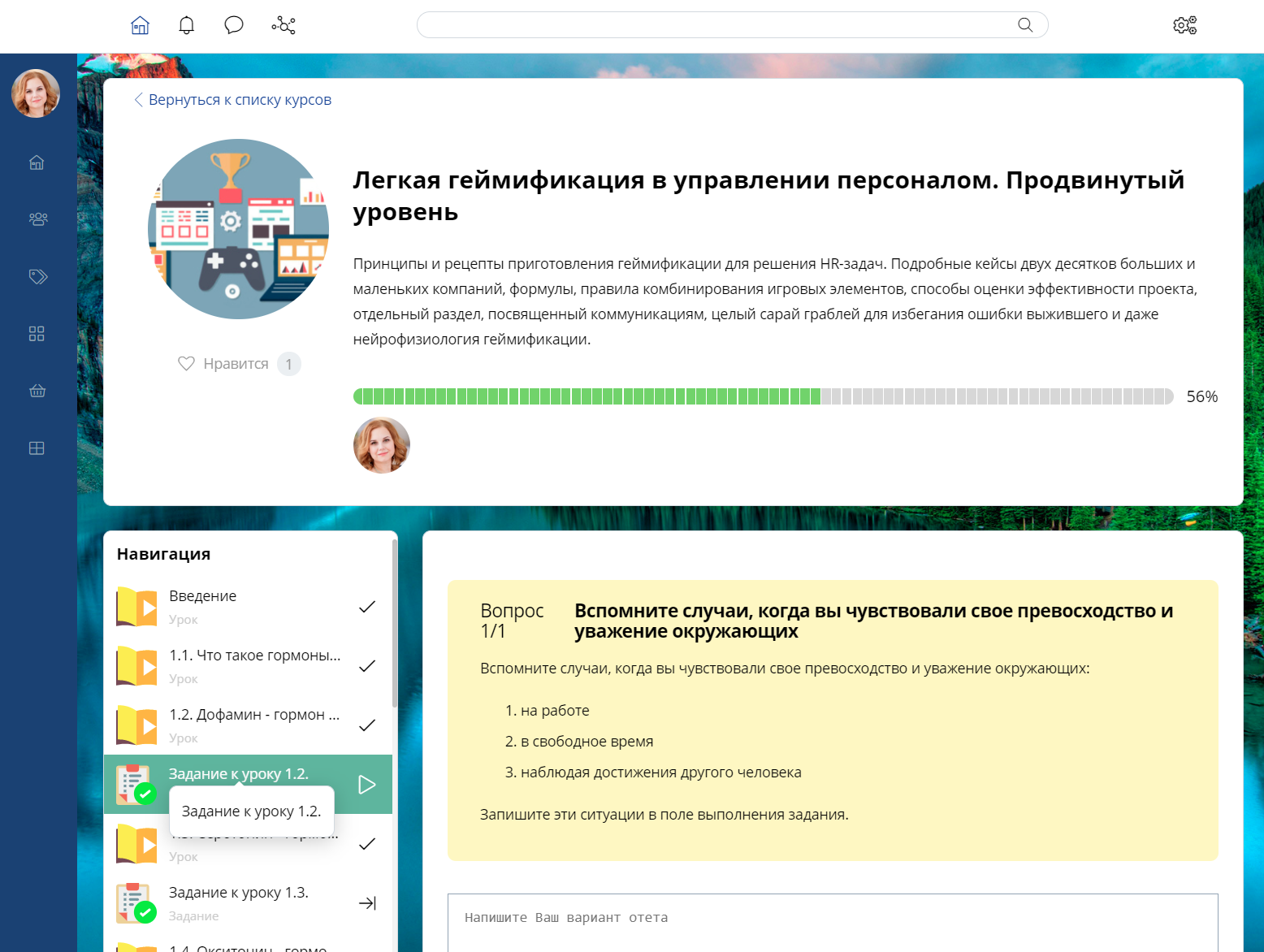
Task: Click the checkmark beside Введение
Action: point(367,607)
